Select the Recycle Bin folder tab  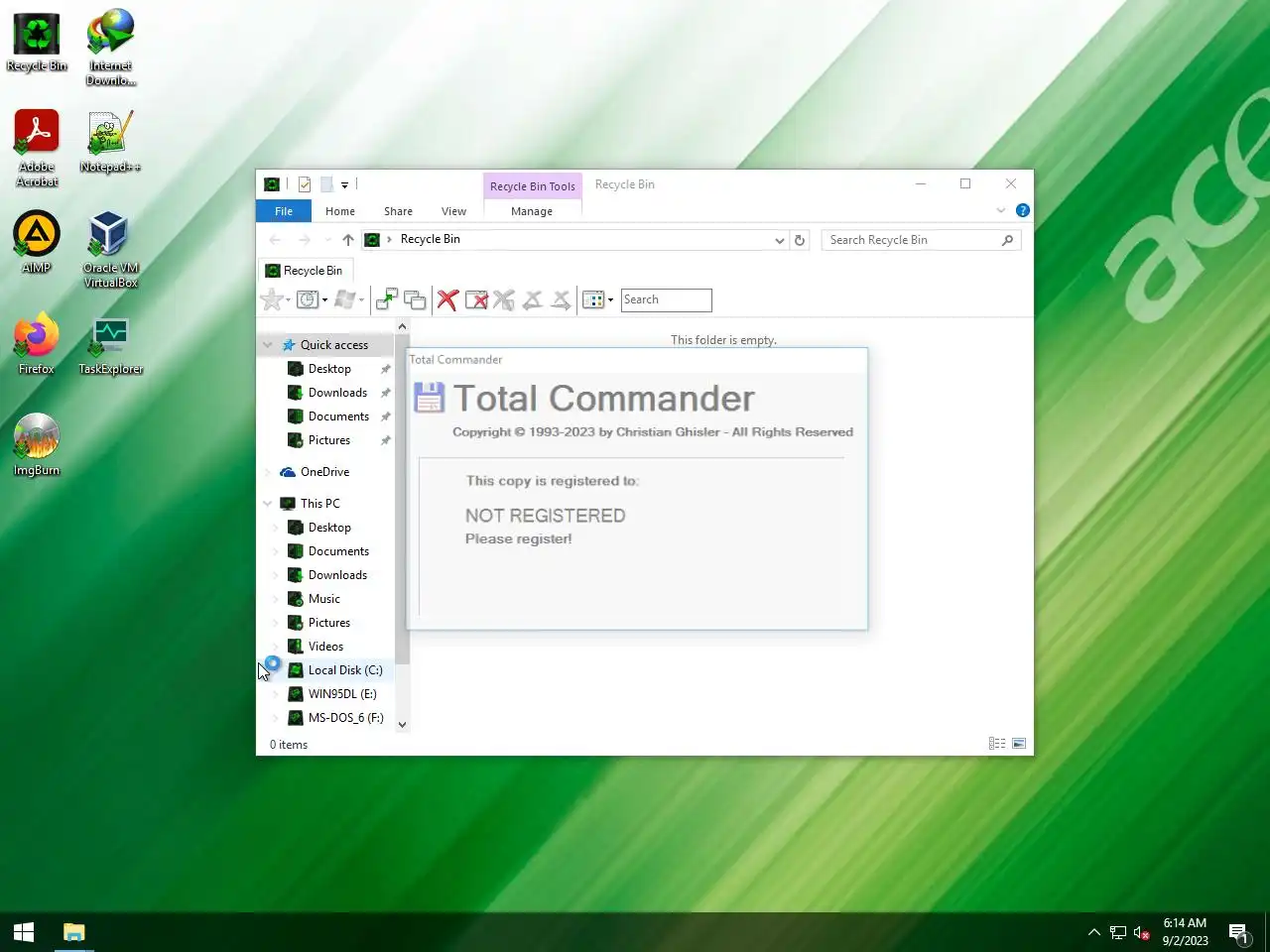pos(305,271)
